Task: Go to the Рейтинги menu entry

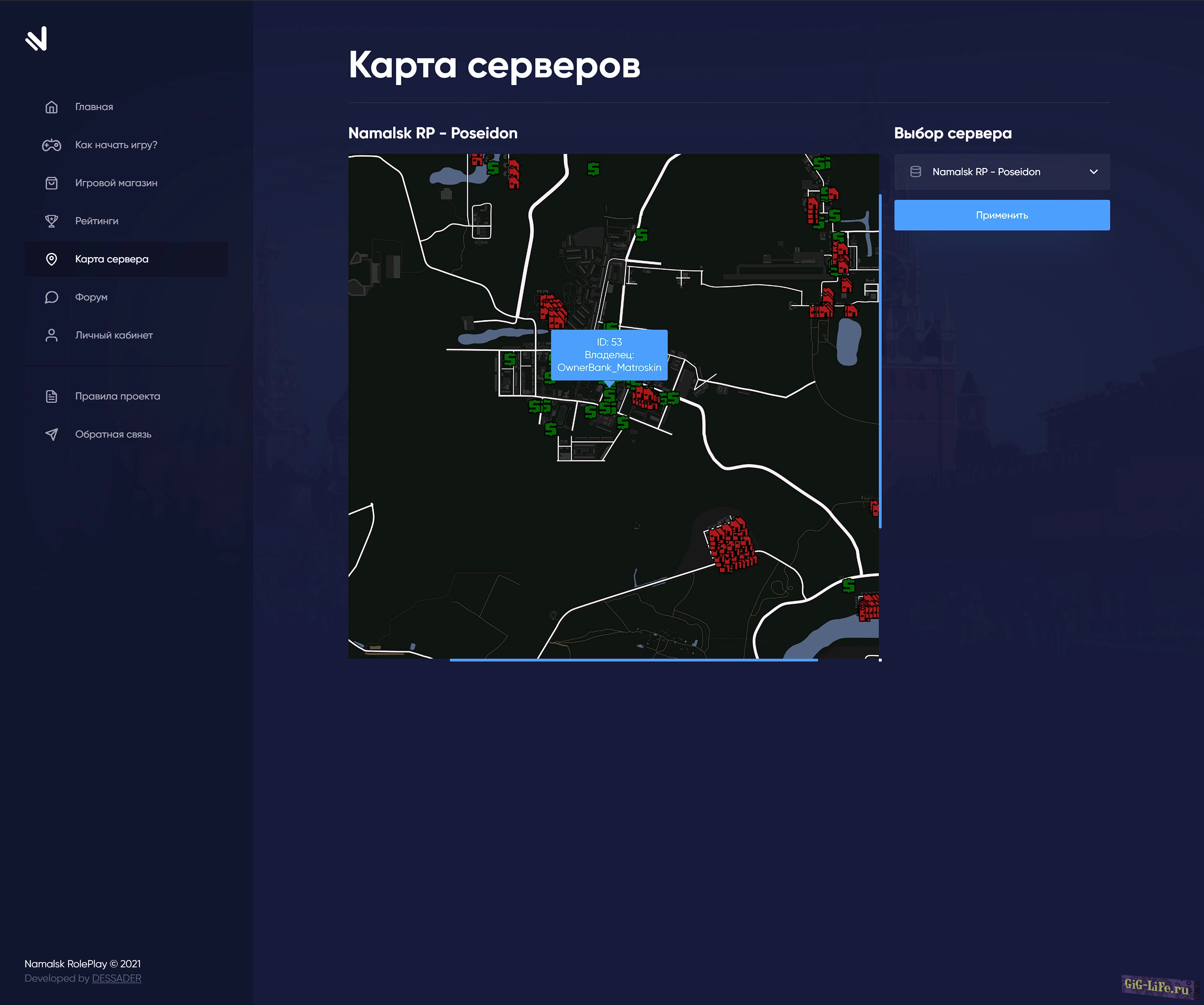Action: point(97,221)
